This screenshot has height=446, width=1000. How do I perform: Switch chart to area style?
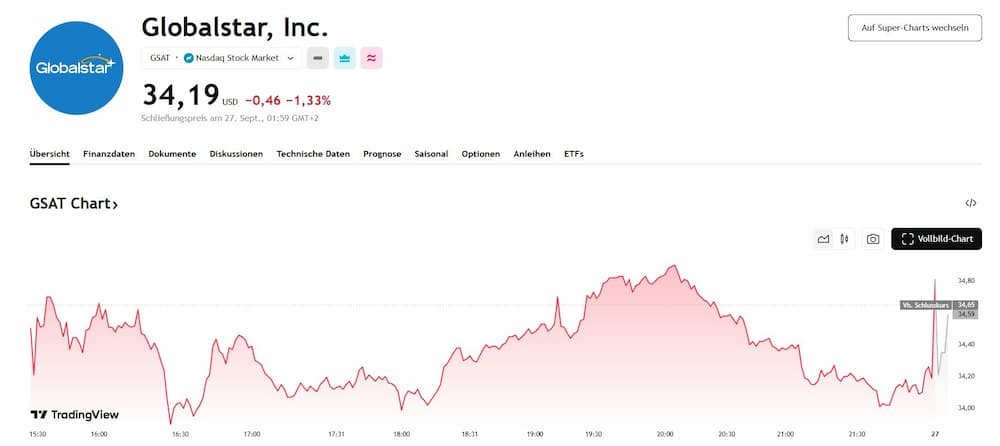[823, 239]
